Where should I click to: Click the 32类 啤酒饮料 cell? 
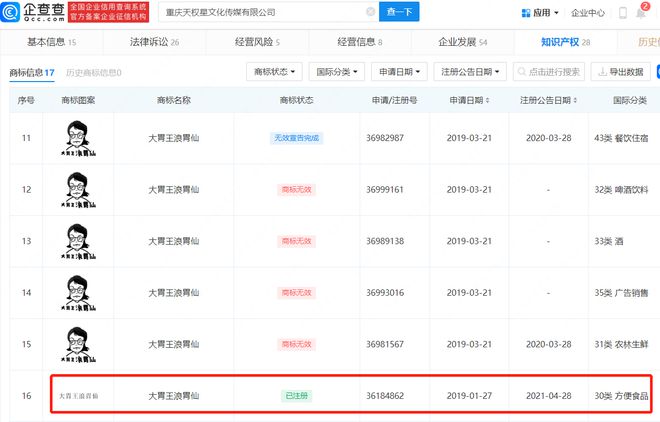point(621,190)
